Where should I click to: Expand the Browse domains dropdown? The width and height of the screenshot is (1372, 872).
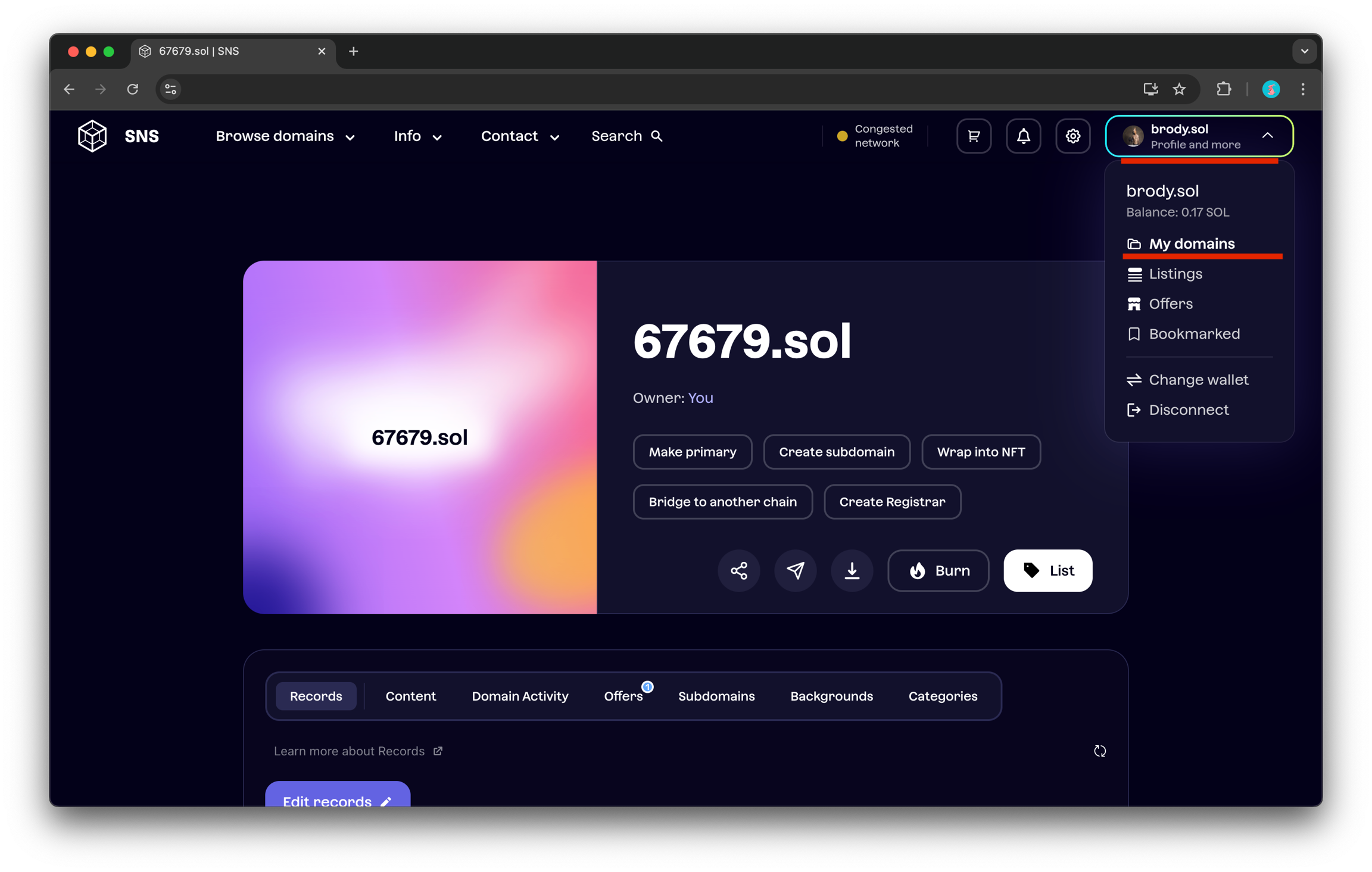coord(285,136)
